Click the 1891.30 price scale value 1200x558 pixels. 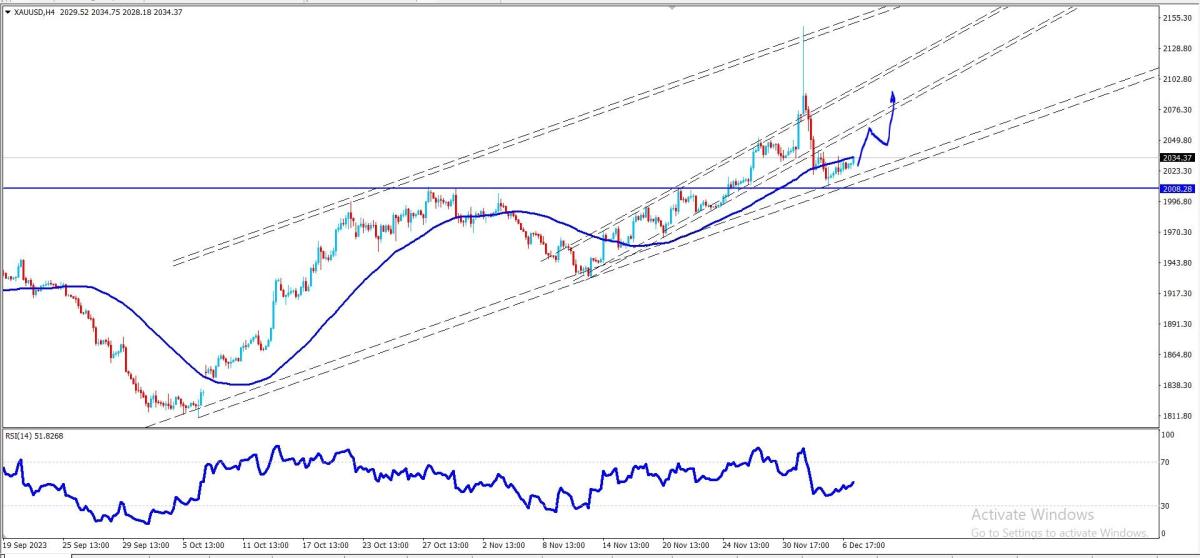[x=1176, y=324]
